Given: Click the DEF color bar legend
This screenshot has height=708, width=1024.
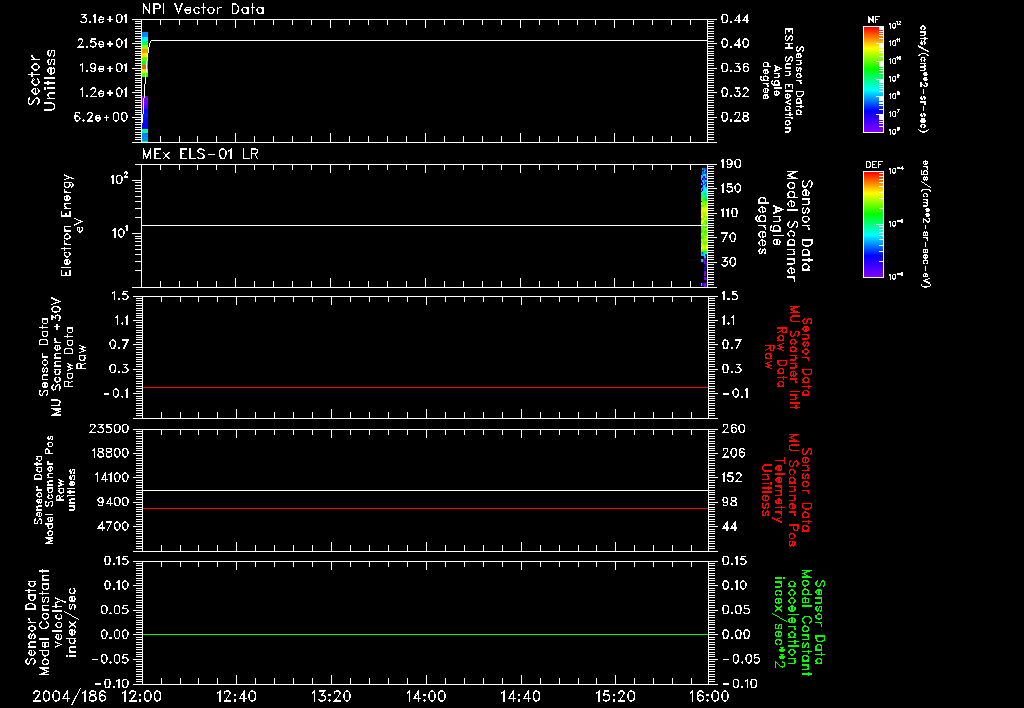Looking at the screenshot, I should tap(873, 224).
